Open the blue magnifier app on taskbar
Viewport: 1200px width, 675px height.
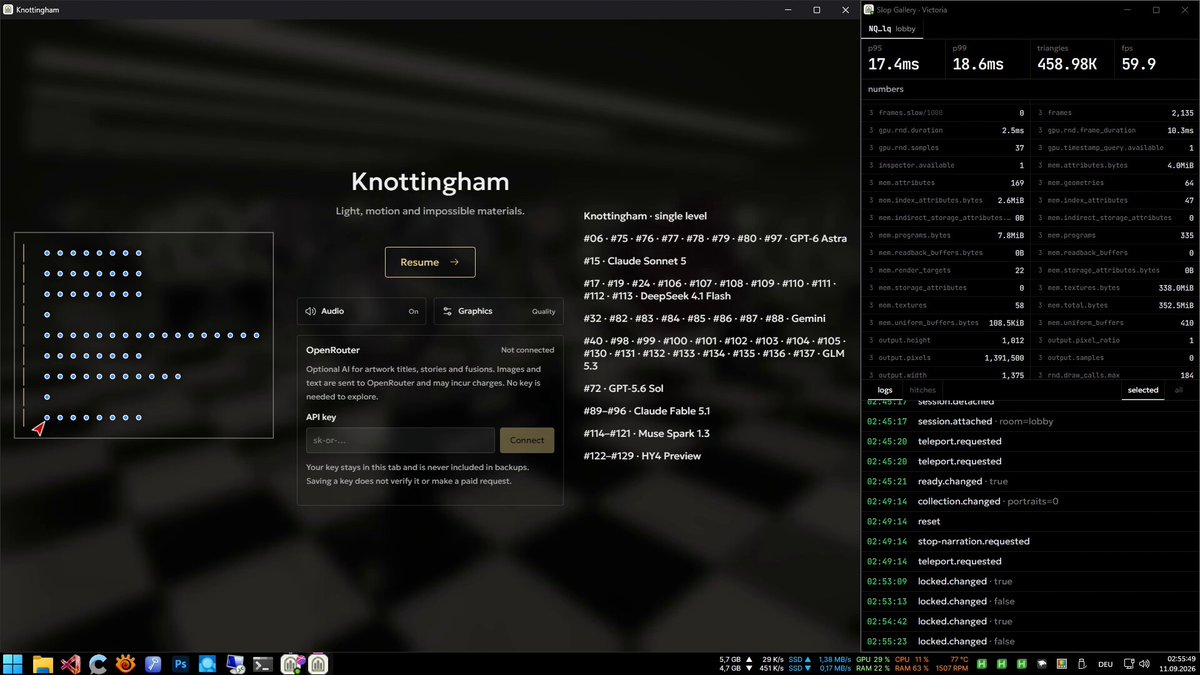[208, 663]
